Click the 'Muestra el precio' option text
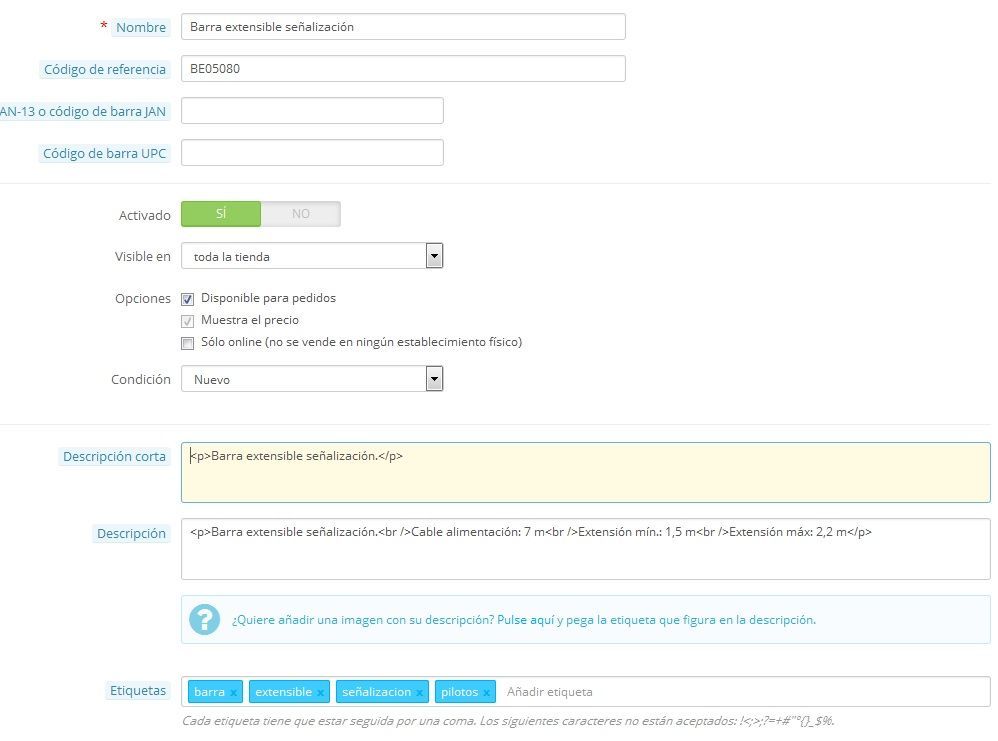998x741 pixels. tap(250, 320)
